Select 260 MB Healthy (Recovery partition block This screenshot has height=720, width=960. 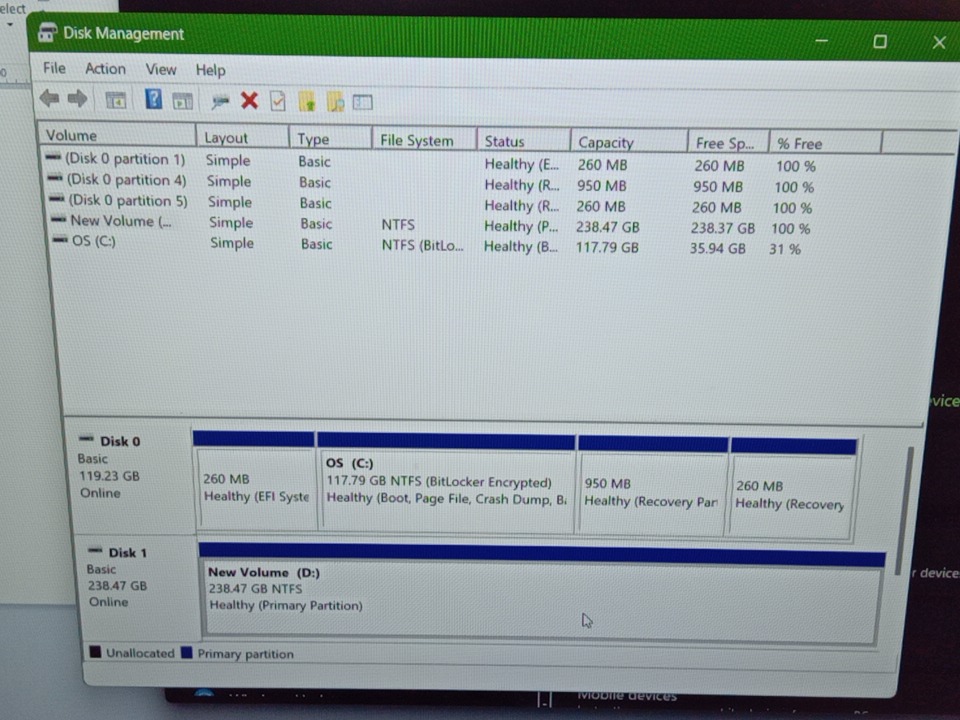[x=793, y=490]
